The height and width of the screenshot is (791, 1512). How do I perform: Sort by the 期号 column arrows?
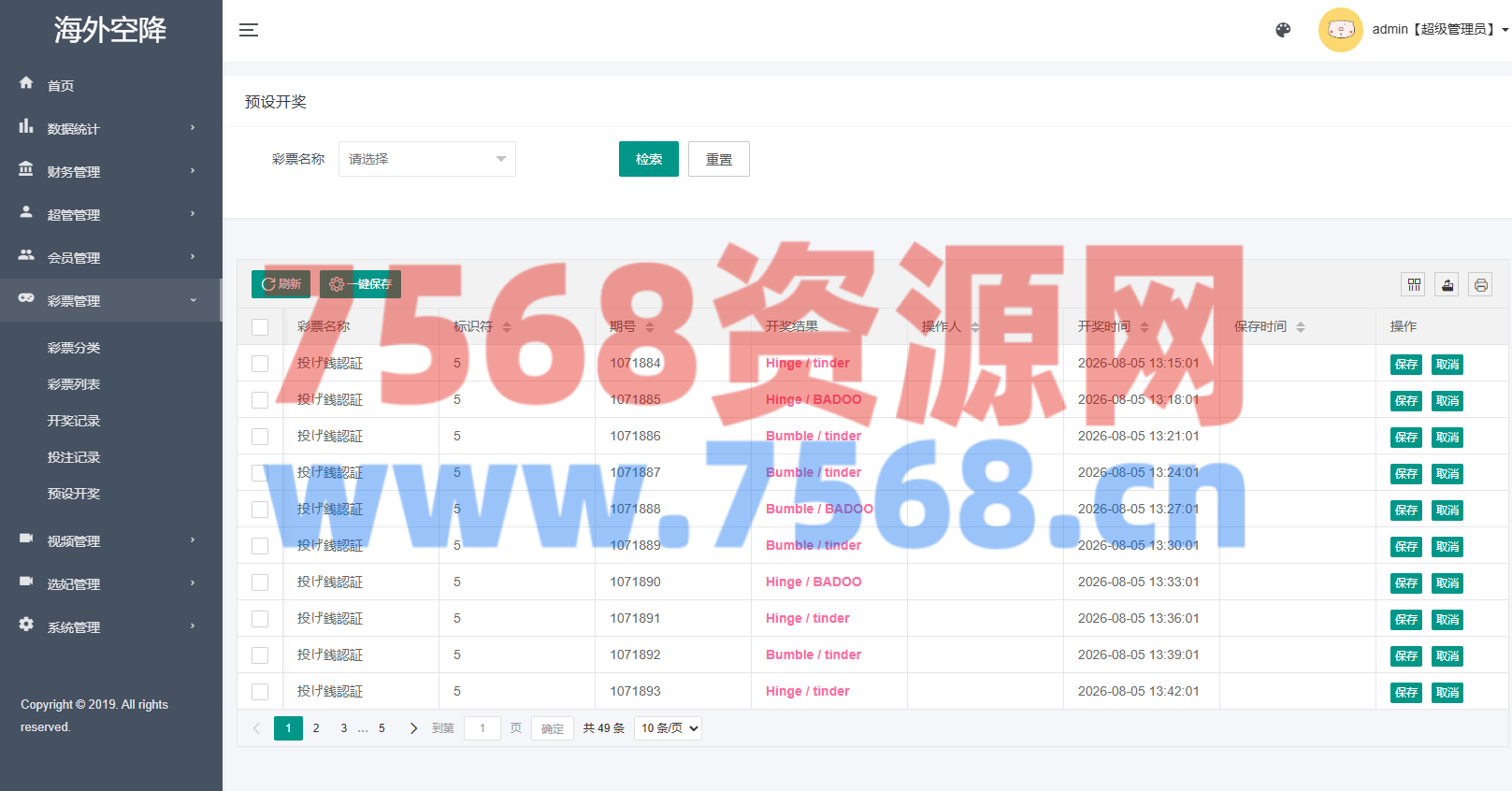650,327
